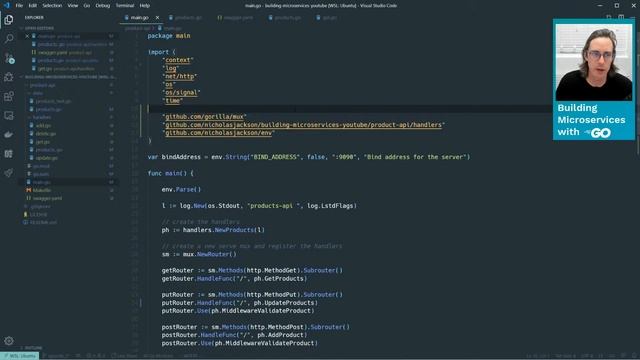Open add.go in handlers folder

coord(43,125)
